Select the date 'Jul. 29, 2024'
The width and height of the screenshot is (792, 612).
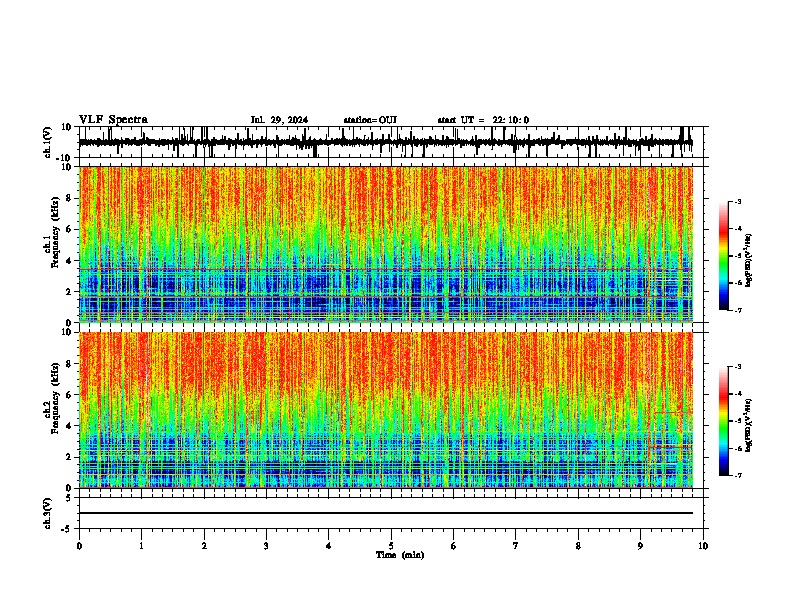click(x=279, y=120)
